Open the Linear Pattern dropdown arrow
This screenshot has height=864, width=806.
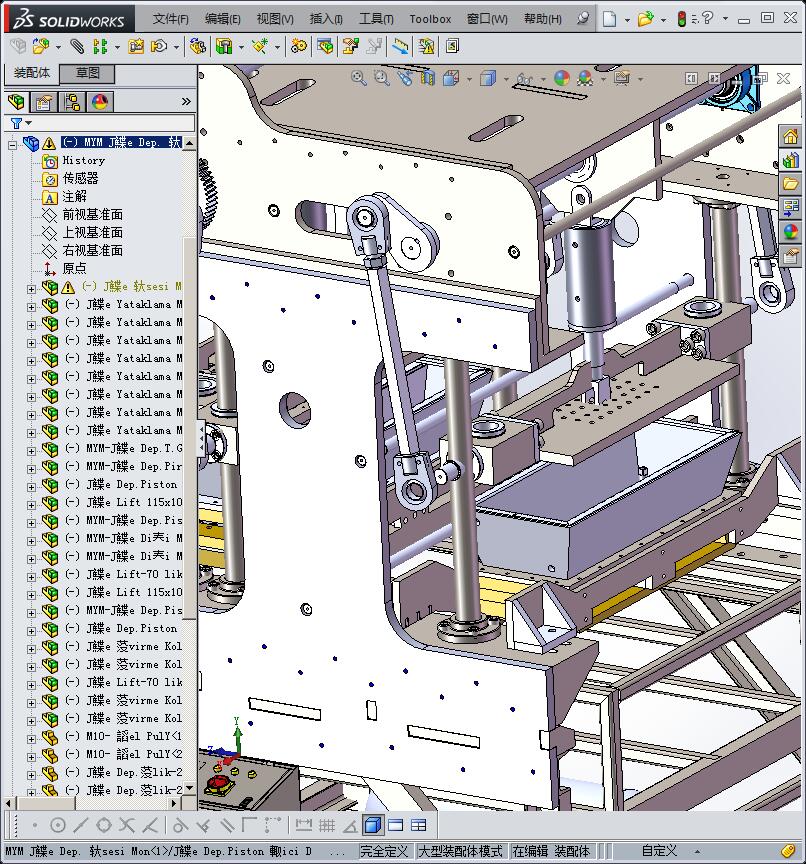(x=117, y=47)
